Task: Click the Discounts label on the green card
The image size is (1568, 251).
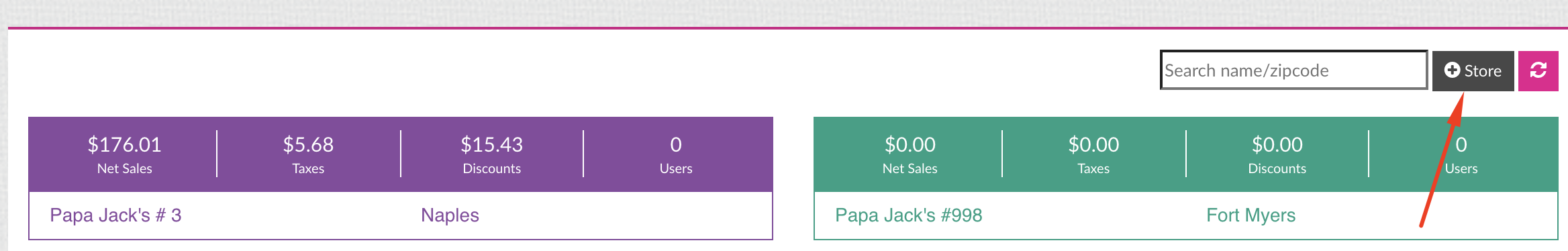Action: click(x=1277, y=168)
